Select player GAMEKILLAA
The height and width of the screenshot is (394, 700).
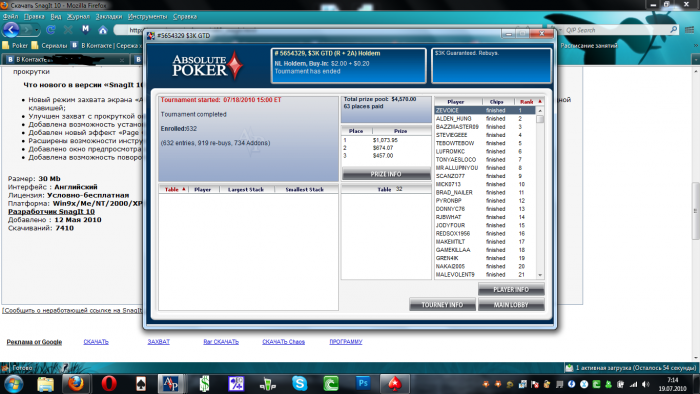point(485,250)
